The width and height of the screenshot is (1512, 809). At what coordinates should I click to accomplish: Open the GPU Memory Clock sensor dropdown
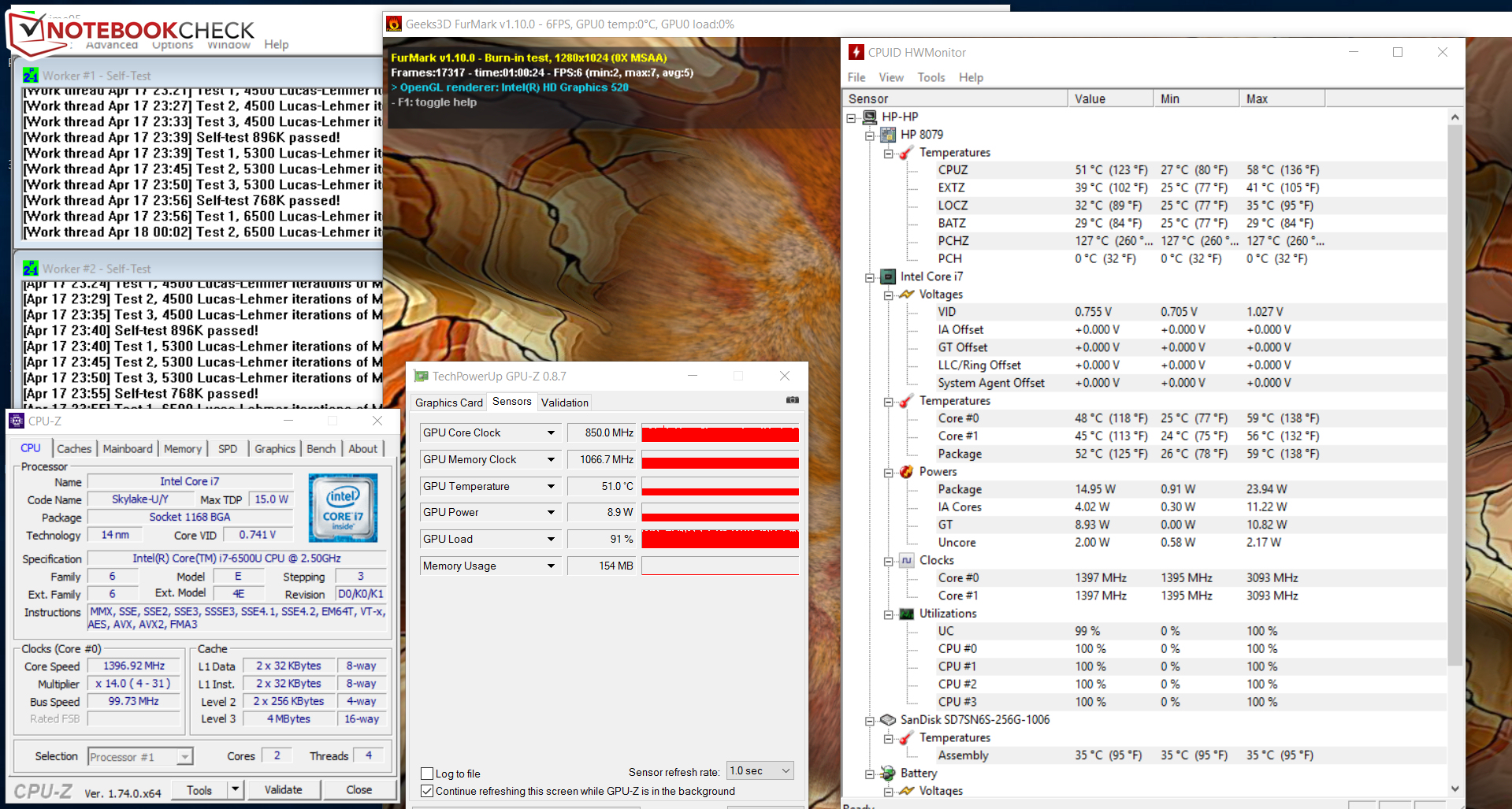[551, 459]
